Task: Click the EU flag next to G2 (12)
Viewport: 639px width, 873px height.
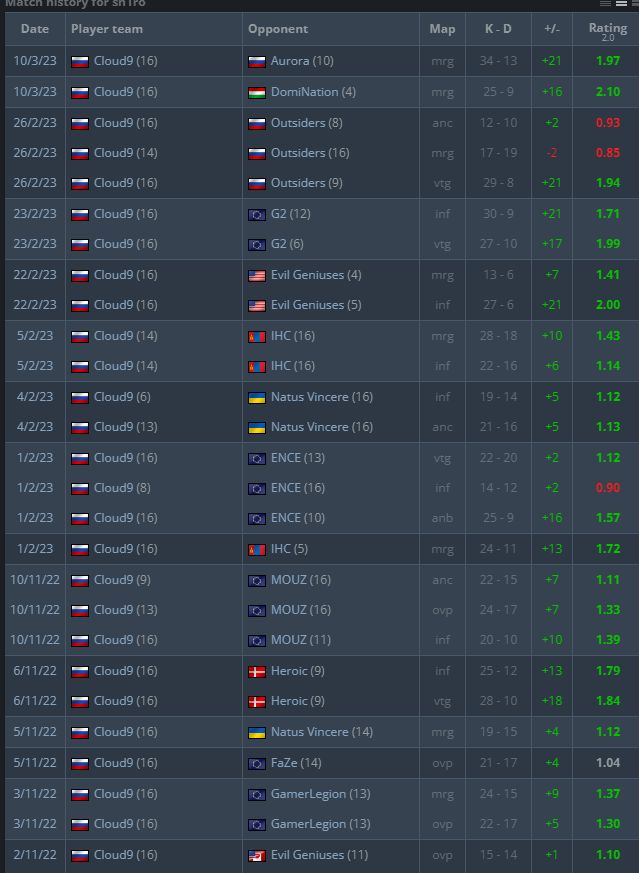Action: [x=257, y=214]
